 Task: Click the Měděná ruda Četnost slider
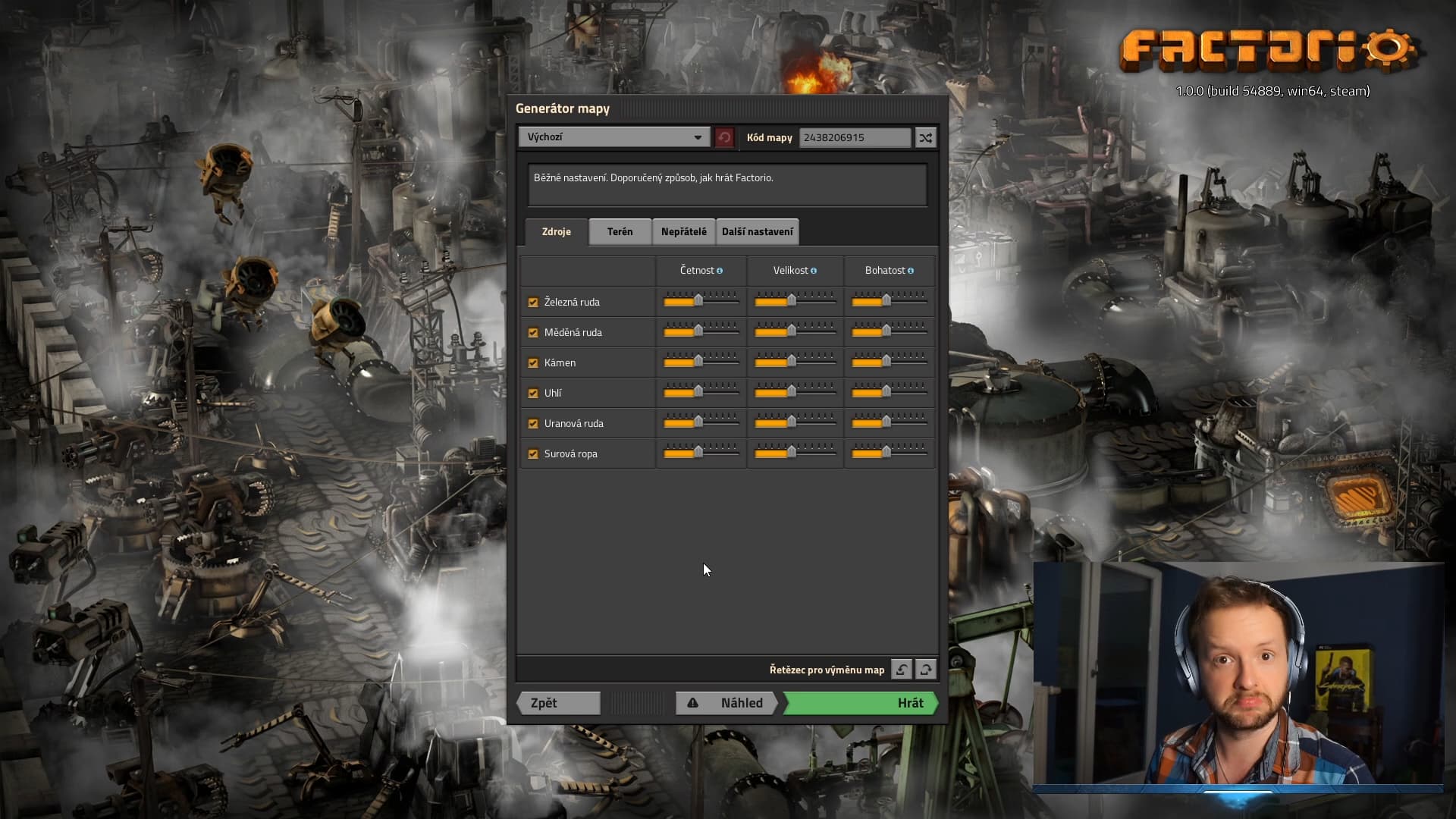click(x=701, y=331)
